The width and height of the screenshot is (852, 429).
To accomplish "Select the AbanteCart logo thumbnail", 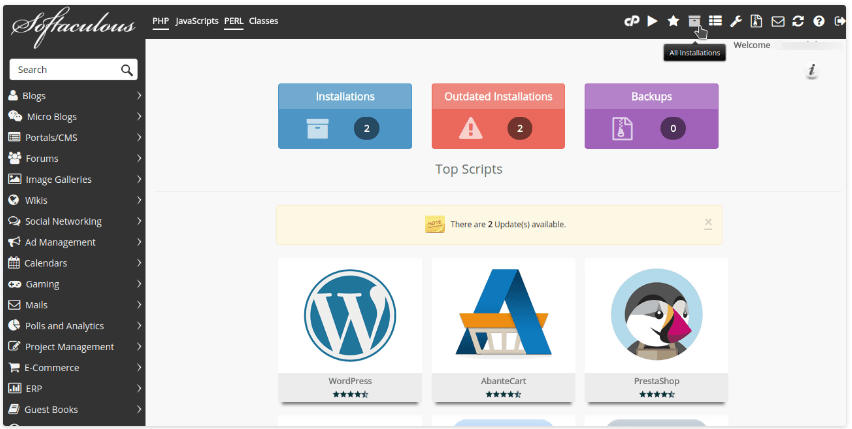I will coord(503,313).
